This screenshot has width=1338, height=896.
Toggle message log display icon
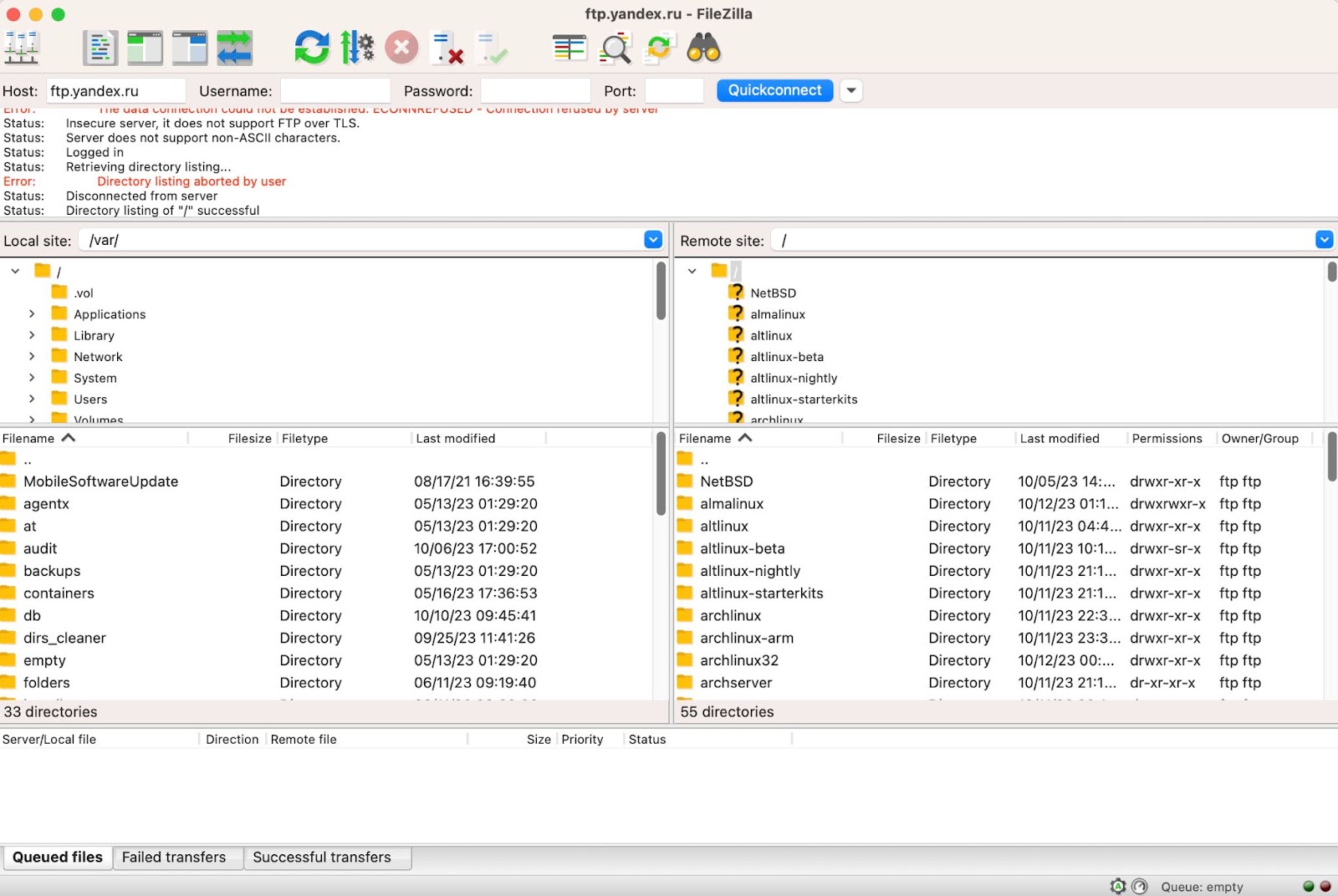[x=100, y=48]
